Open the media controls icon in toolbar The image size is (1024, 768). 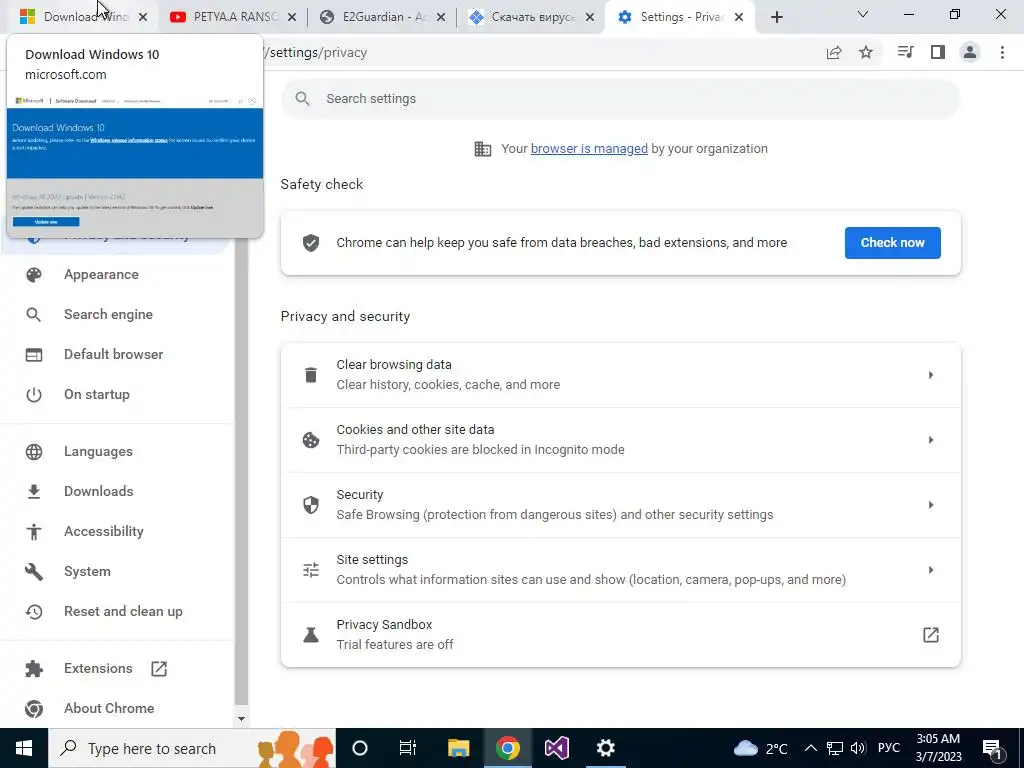905,52
